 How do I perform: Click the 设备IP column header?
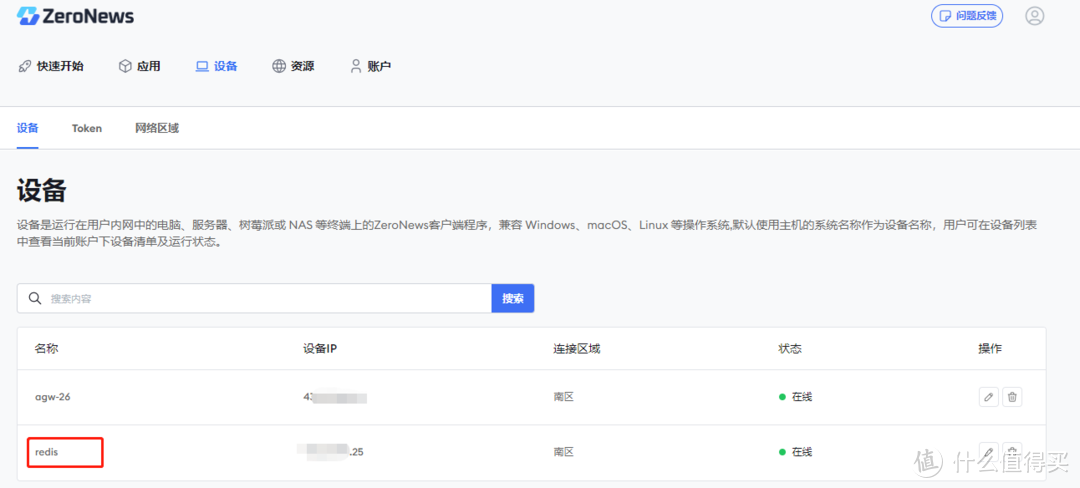tap(320, 349)
